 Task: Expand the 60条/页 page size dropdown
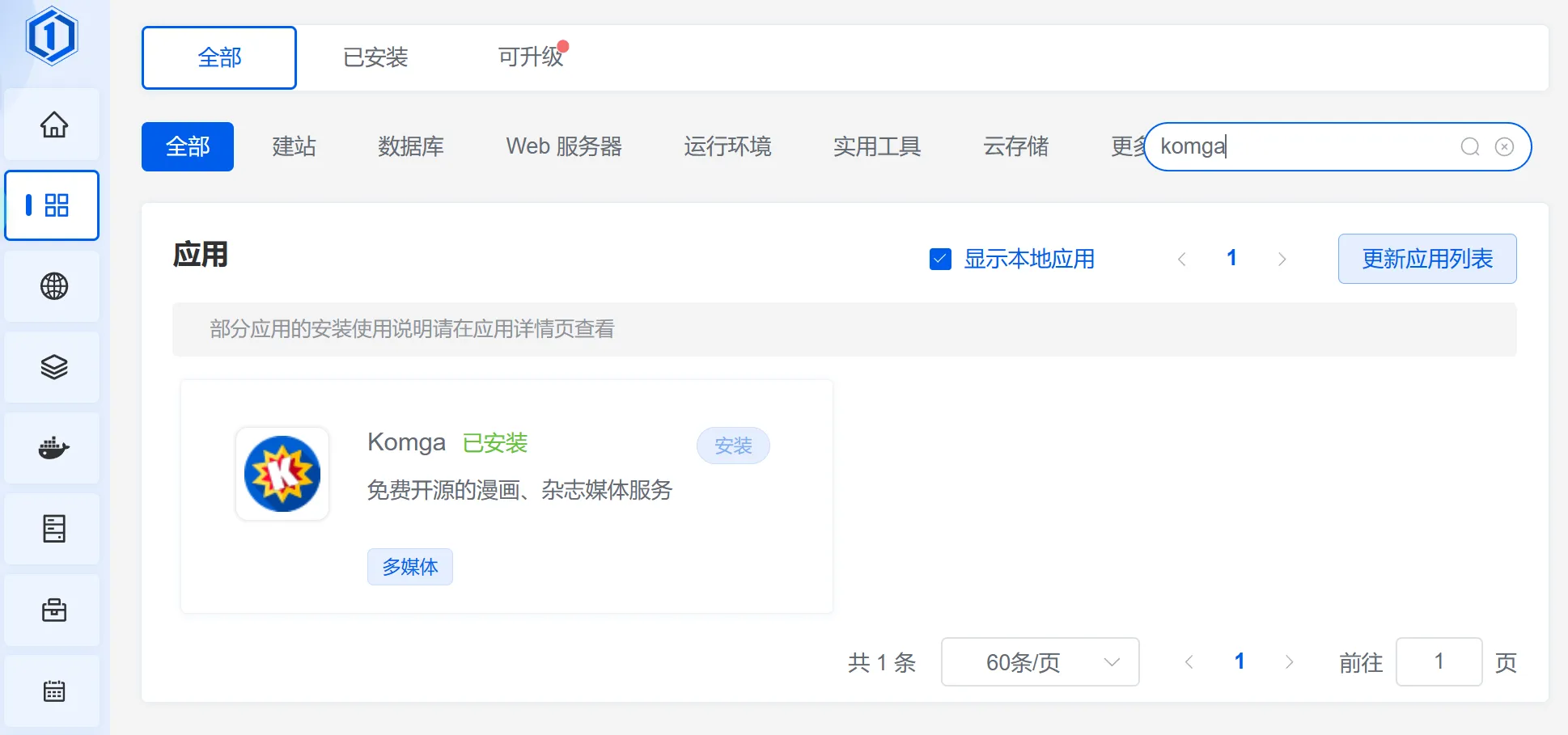click(1040, 662)
